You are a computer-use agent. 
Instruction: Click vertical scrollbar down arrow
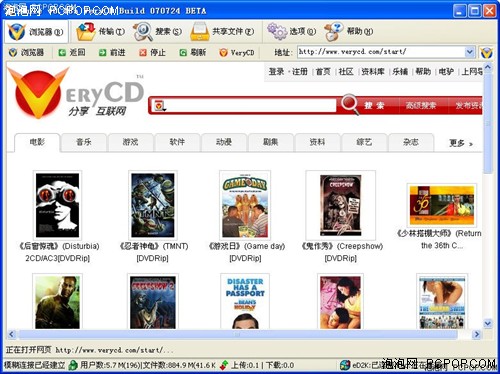pyautogui.click(x=488, y=323)
